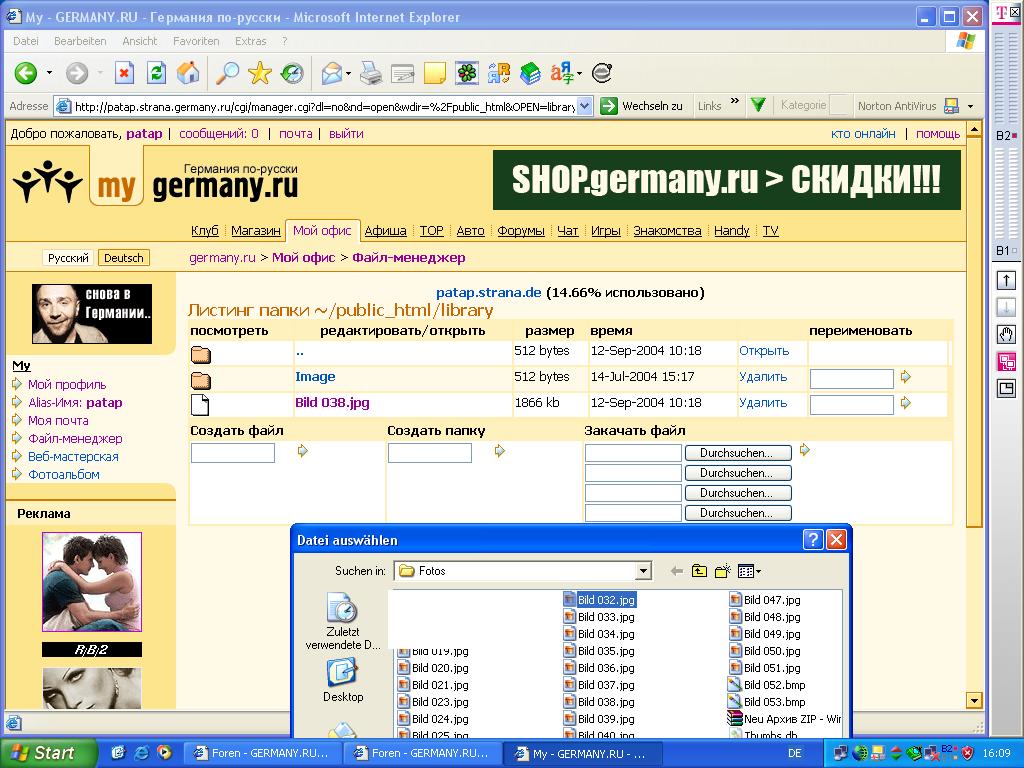Click the translate icon in the toolbar
The height and width of the screenshot is (768, 1024).
click(499, 73)
